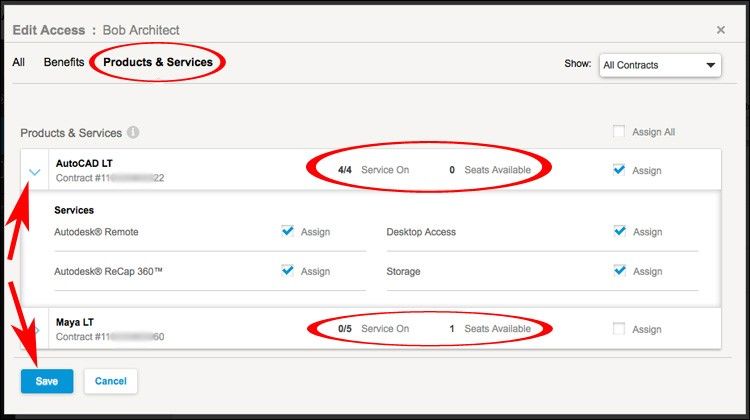Click the Desktop Access service label
This screenshot has height=420, width=750.
pyautogui.click(x=421, y=232)
